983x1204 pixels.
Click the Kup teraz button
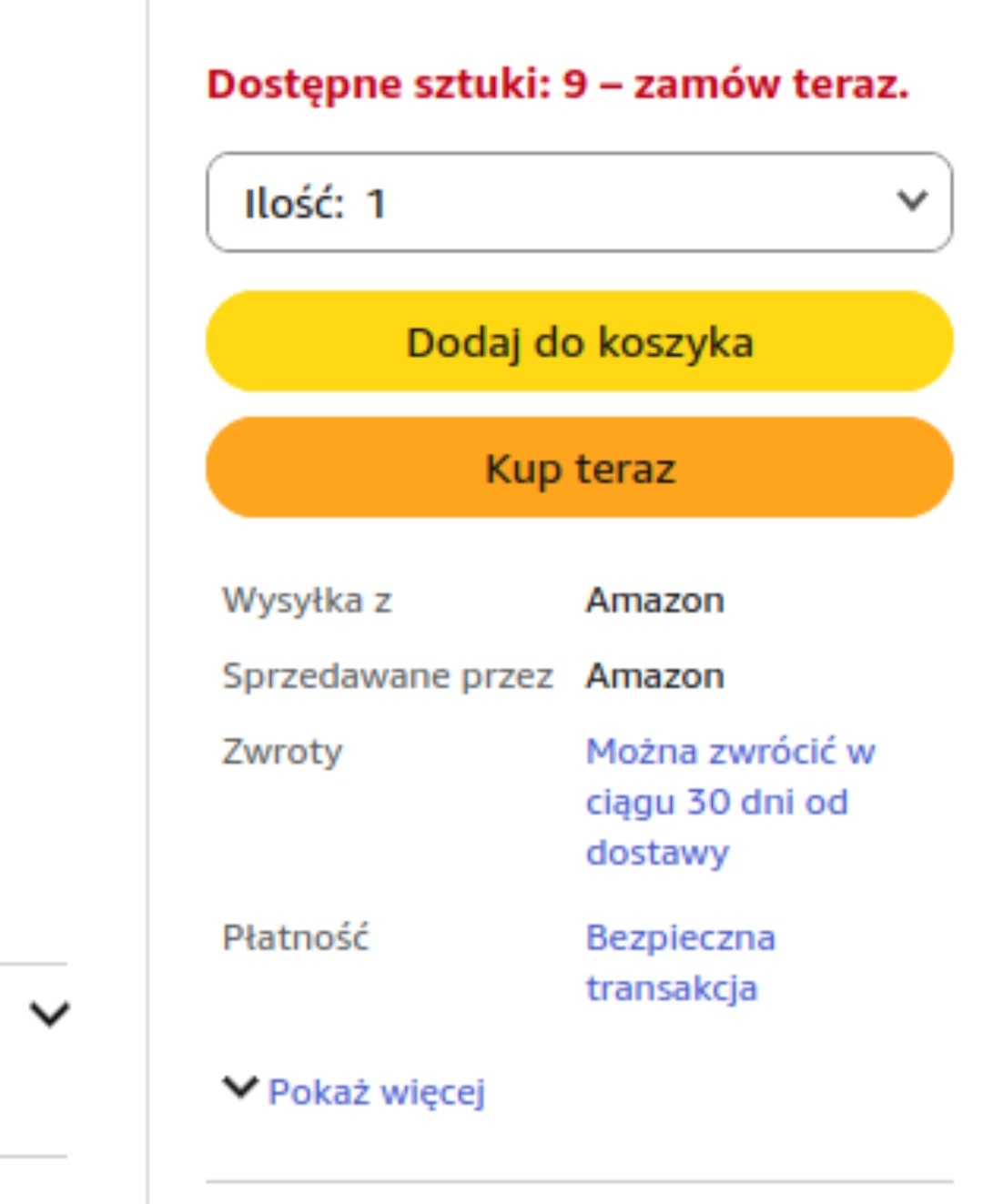579,468
